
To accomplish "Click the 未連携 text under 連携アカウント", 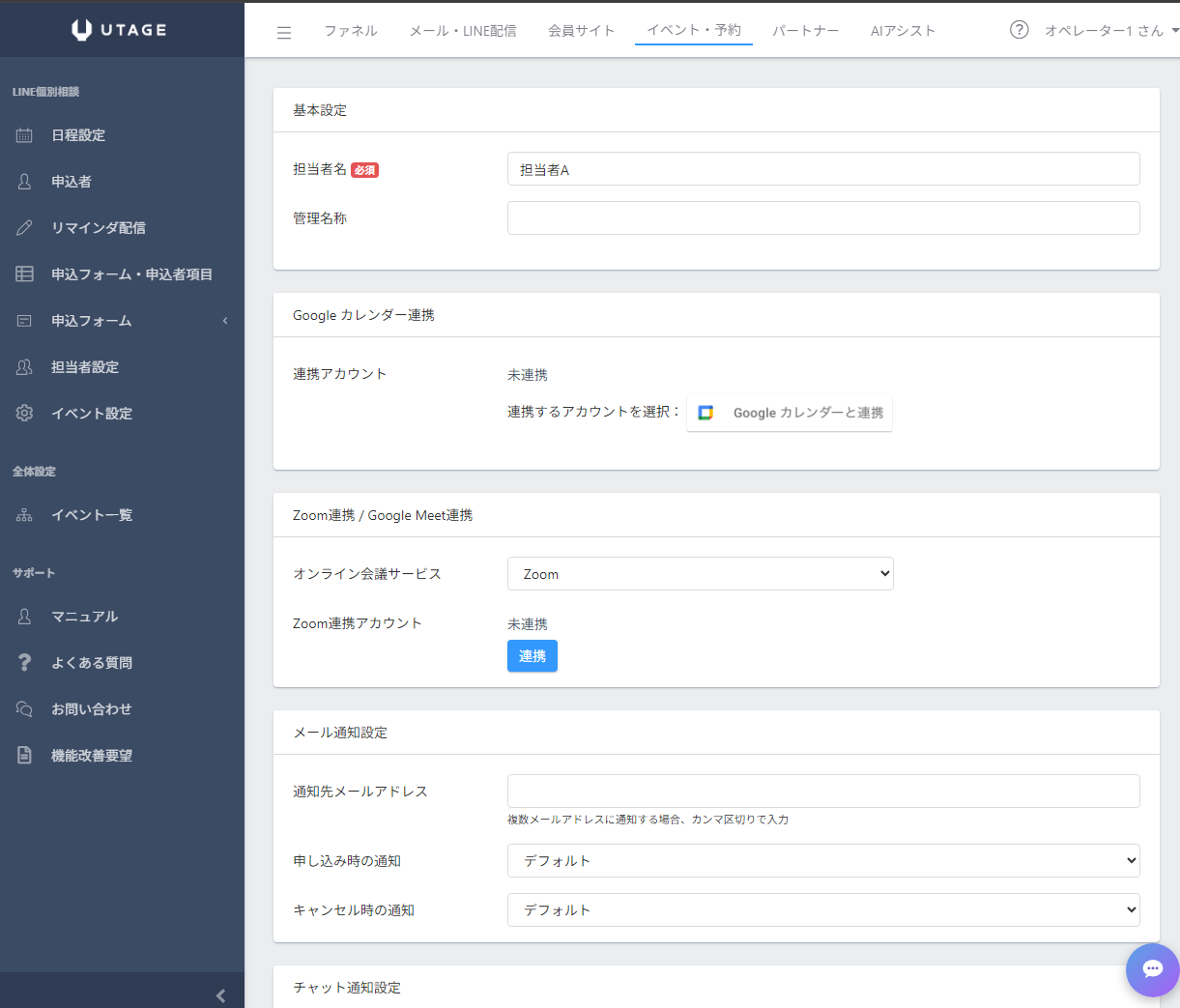I will (528, 375).
